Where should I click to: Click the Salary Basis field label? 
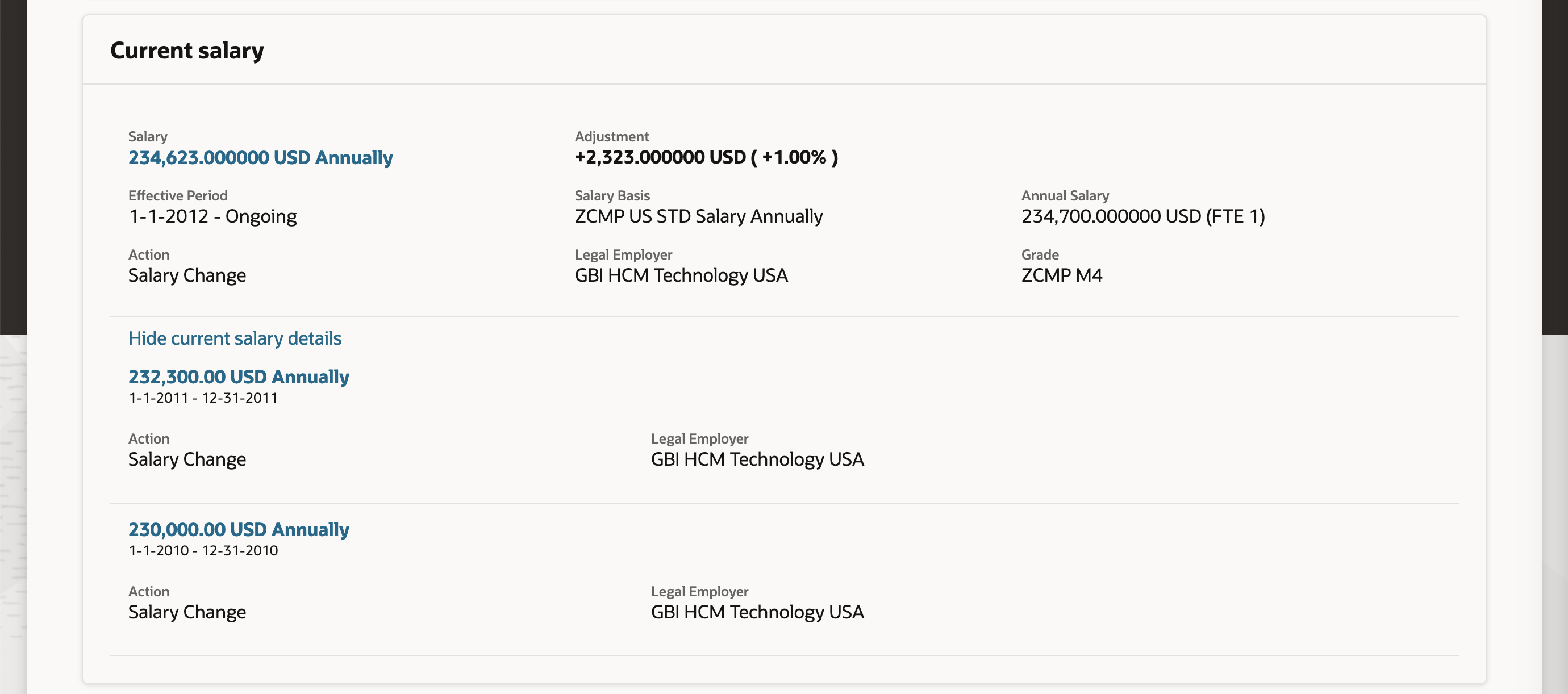612,196
